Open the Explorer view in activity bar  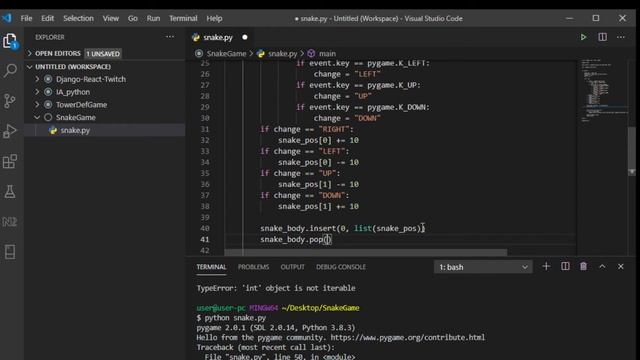tap(10, 41)
